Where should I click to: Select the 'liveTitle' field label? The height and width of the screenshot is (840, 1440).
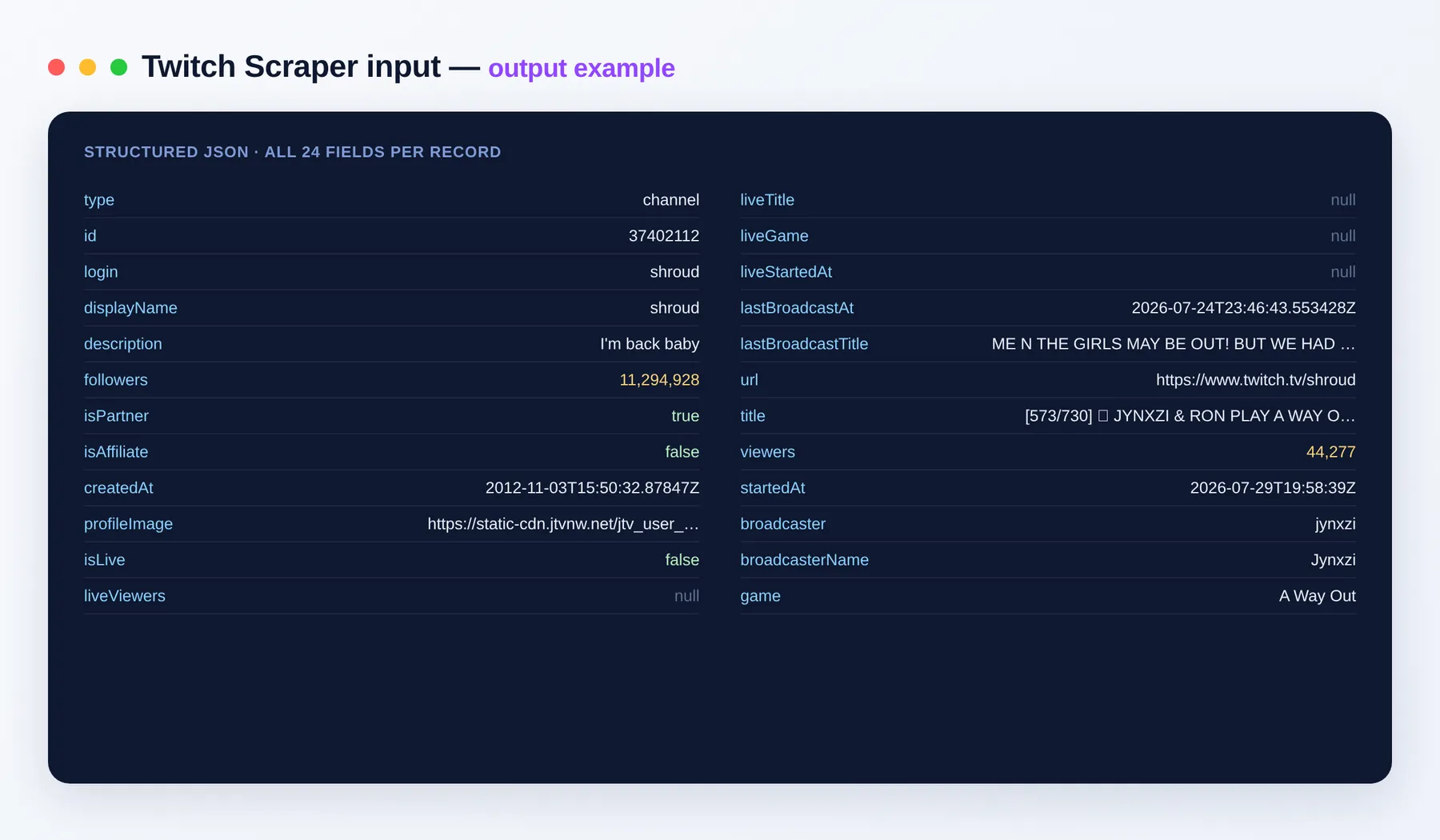tap(767, 200)
